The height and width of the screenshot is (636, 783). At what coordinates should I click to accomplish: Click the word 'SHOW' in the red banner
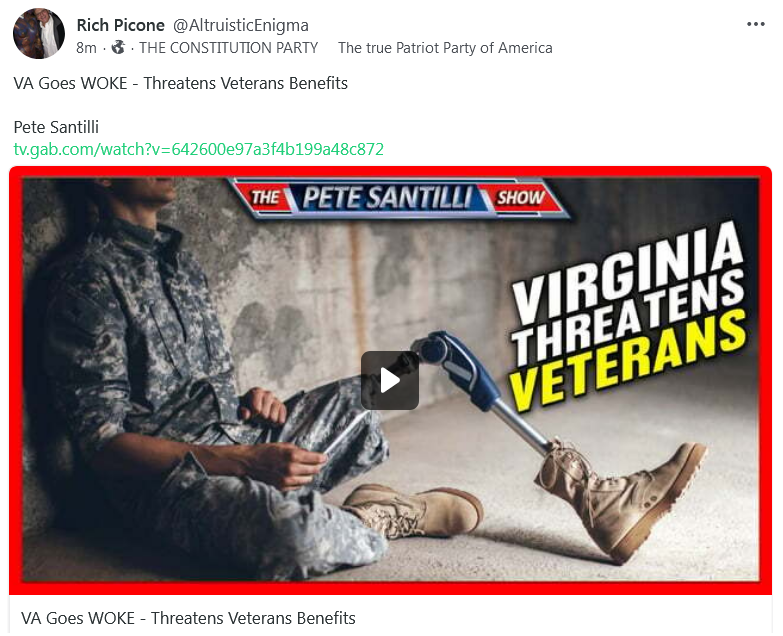520,197
